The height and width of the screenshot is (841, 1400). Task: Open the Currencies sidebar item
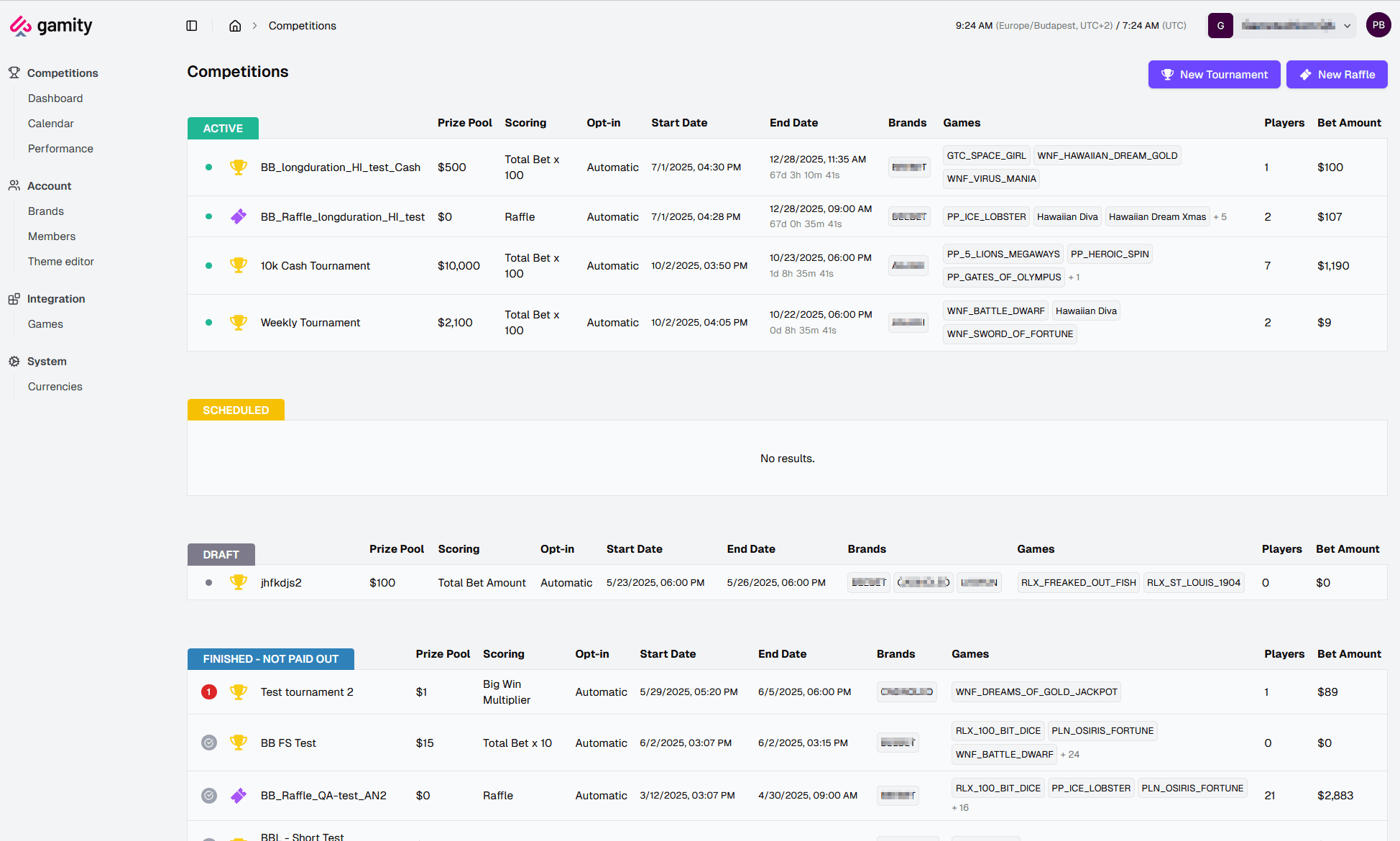click(x=55, y=387)
